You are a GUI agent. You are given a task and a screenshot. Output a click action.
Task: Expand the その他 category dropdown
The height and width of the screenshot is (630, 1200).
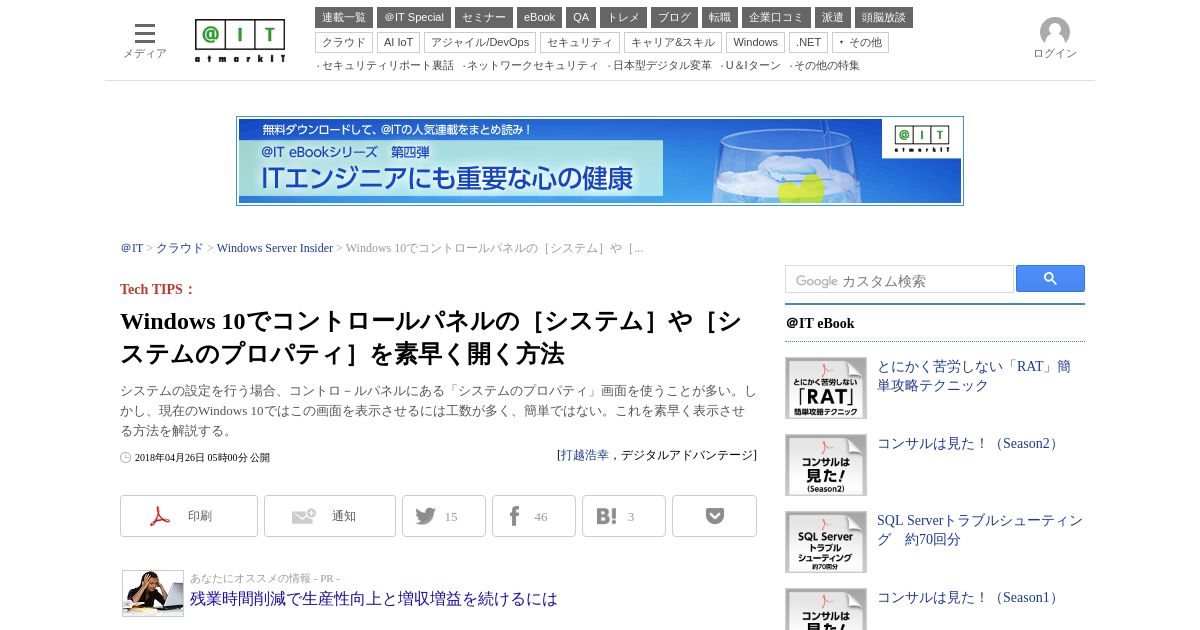860,42
